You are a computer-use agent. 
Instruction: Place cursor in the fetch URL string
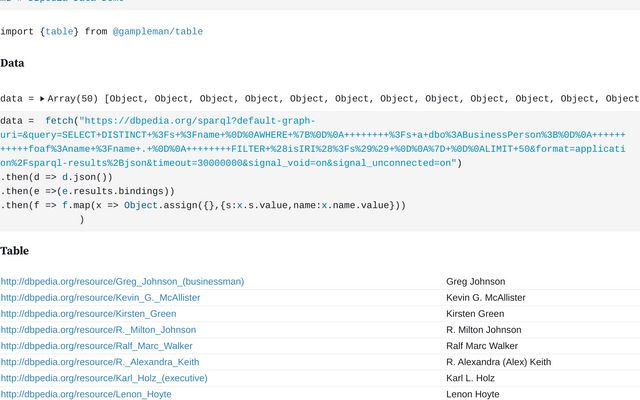313,142
